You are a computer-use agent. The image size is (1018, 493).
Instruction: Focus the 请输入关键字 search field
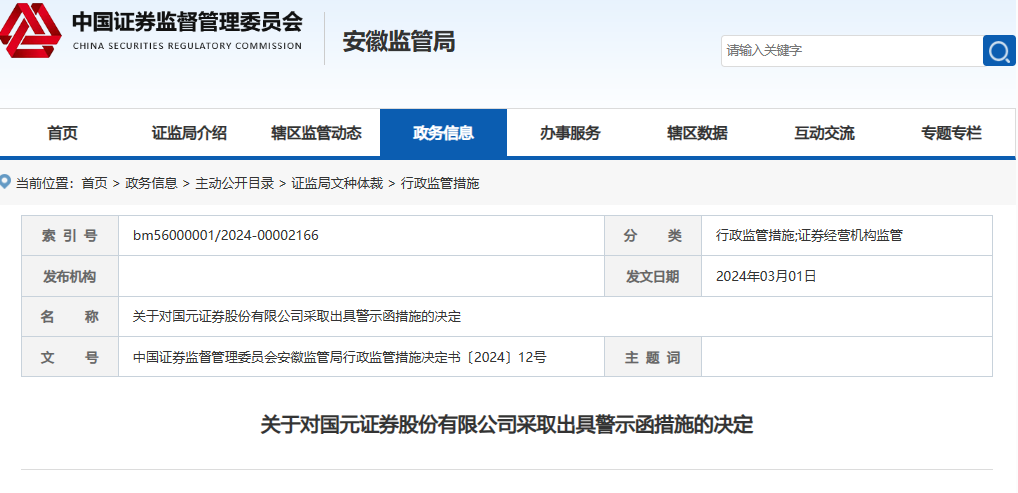click(852, 51)
